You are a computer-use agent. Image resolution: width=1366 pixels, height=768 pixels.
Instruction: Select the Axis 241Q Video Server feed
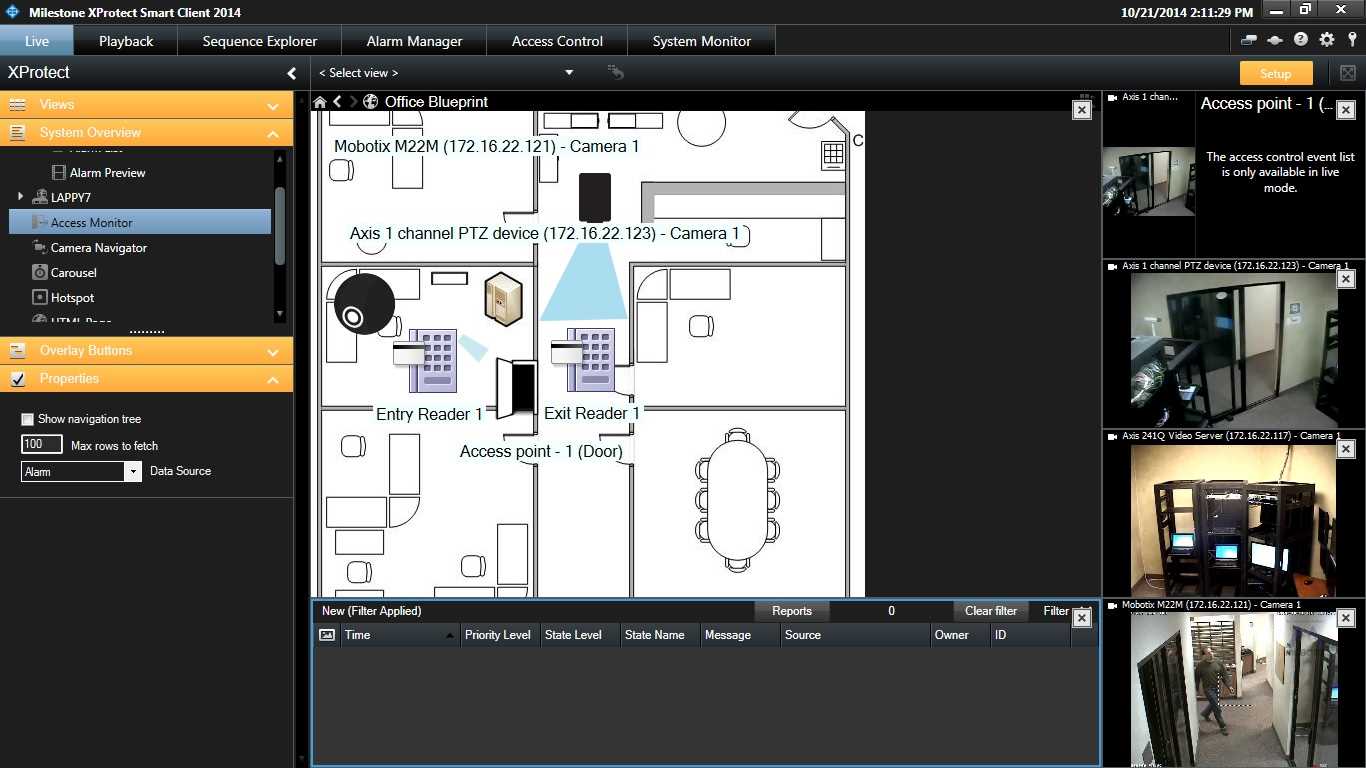coord(1234,520)
